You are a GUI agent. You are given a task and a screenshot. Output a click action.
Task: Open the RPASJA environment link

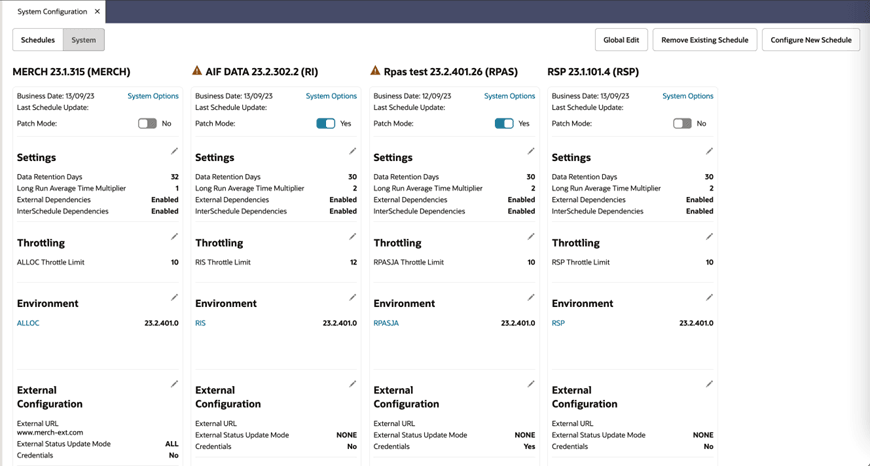tap(386, 323)
